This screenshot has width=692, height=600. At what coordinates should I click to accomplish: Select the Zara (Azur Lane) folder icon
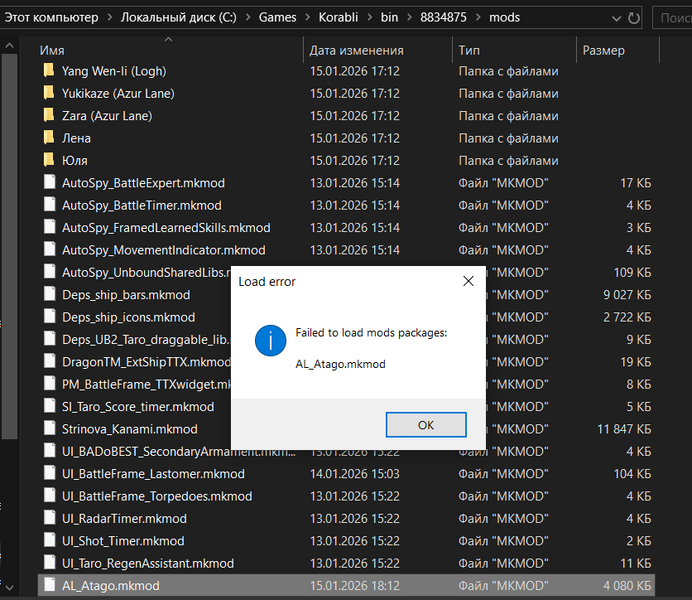pos(48,116)
